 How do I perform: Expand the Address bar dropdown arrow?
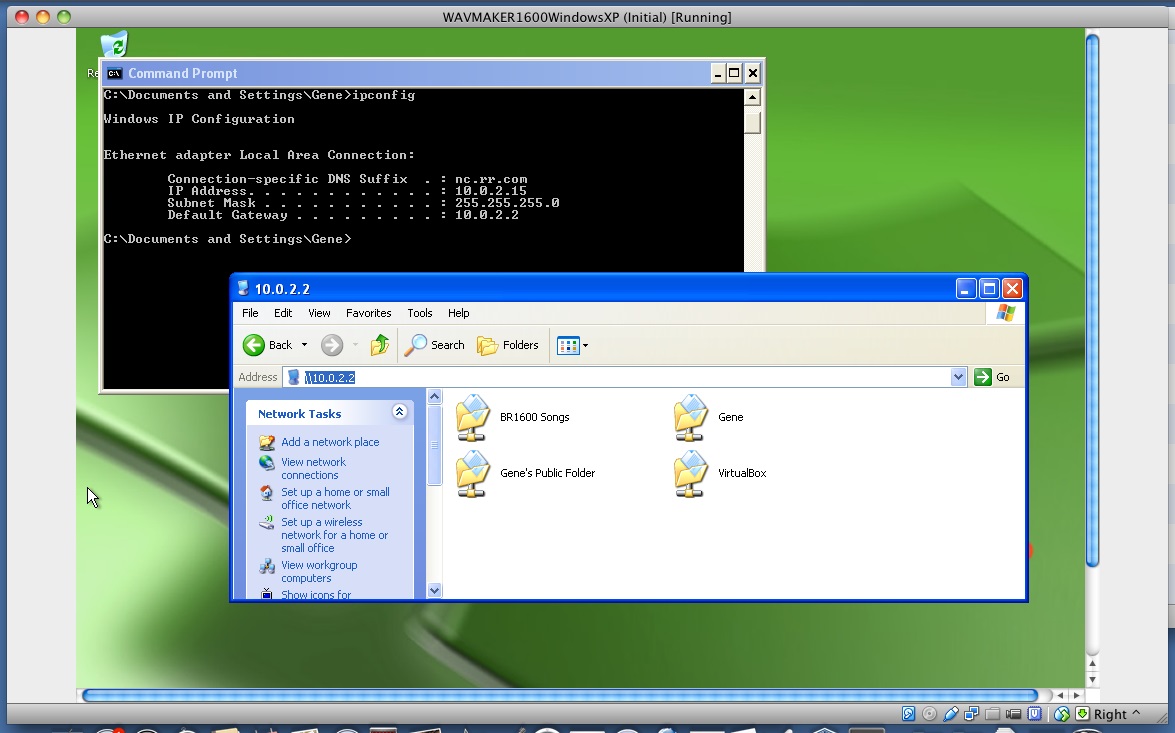pos(958,377)
